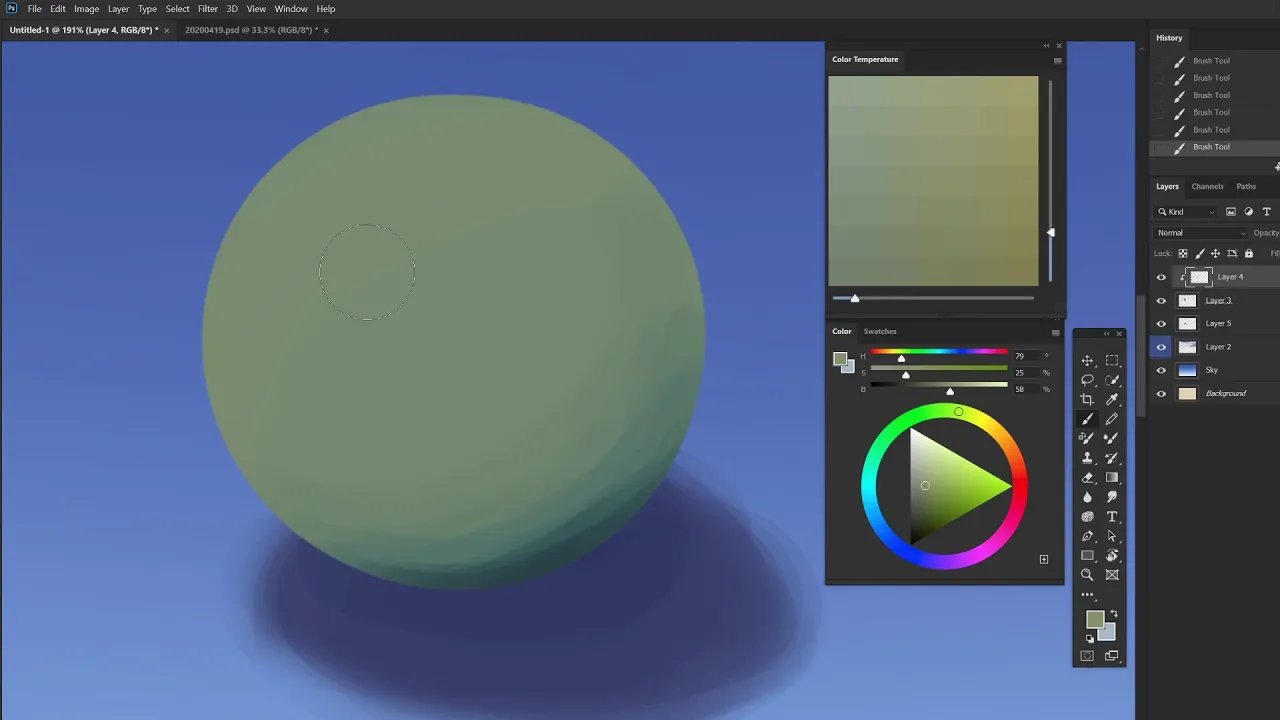Toggle lock position
This screenshot has width=1280, height=720.
pyautogui.click(x=1215, y=254)
